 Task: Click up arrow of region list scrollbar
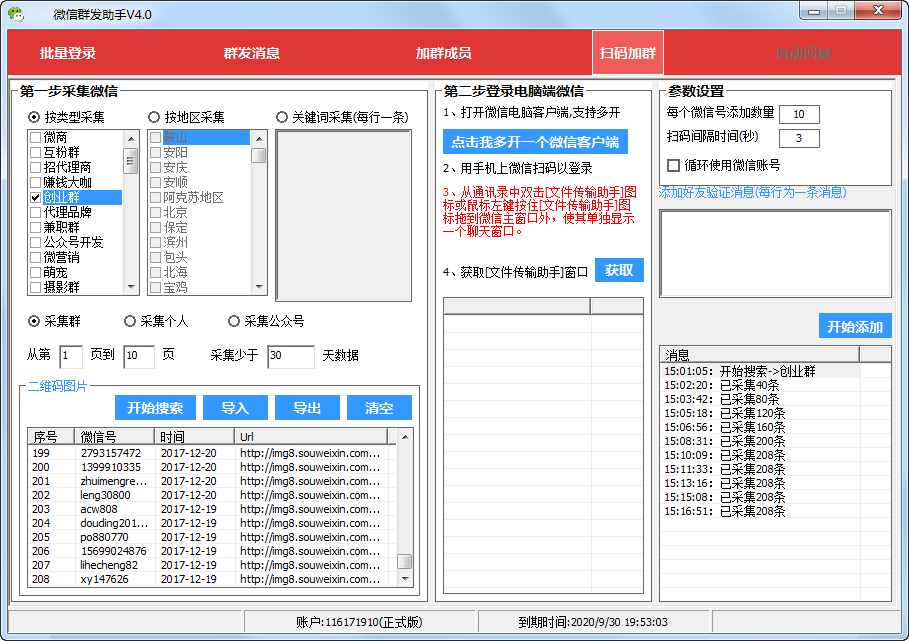[259, 139]
